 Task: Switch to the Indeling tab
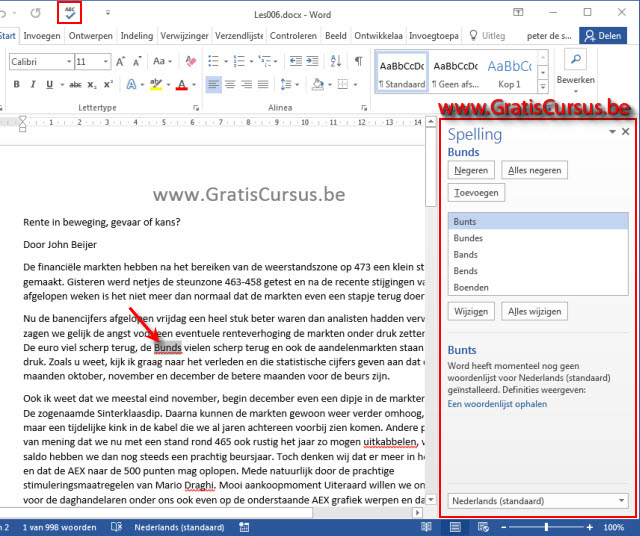click(x=137, y=36)
